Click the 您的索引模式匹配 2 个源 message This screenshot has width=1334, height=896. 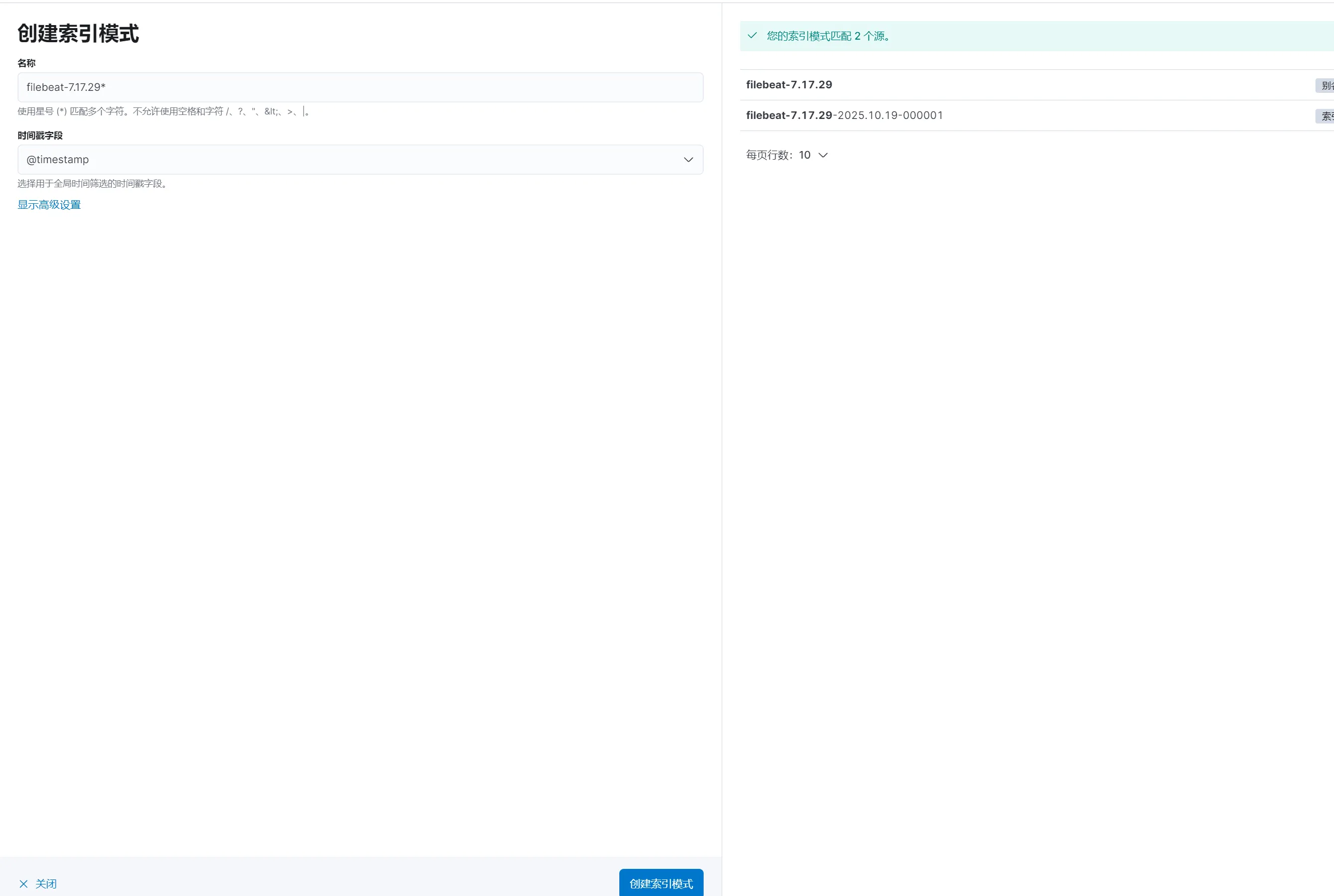829,36
